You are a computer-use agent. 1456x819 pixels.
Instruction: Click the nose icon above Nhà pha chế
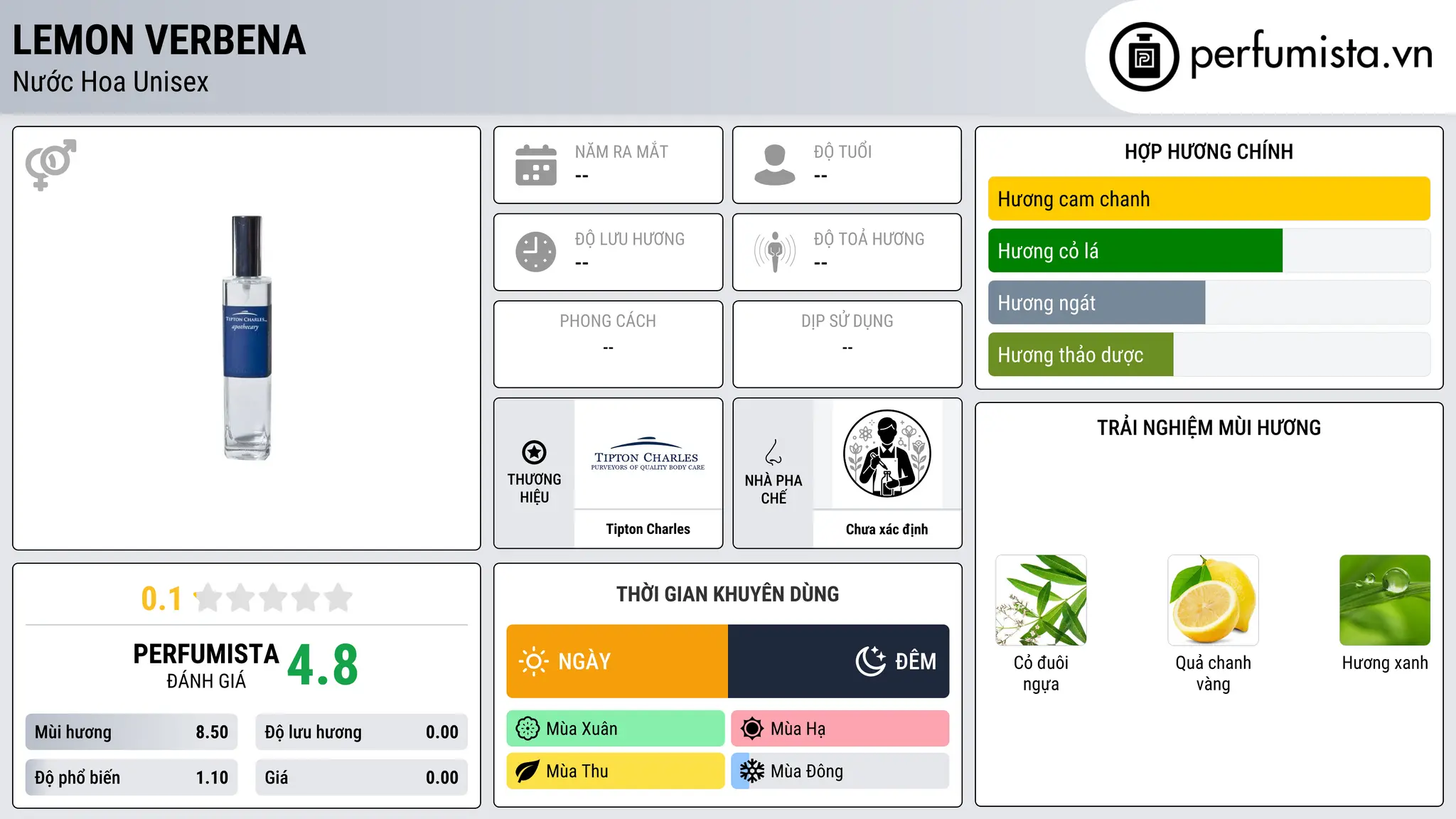click(x=773, y=452)
